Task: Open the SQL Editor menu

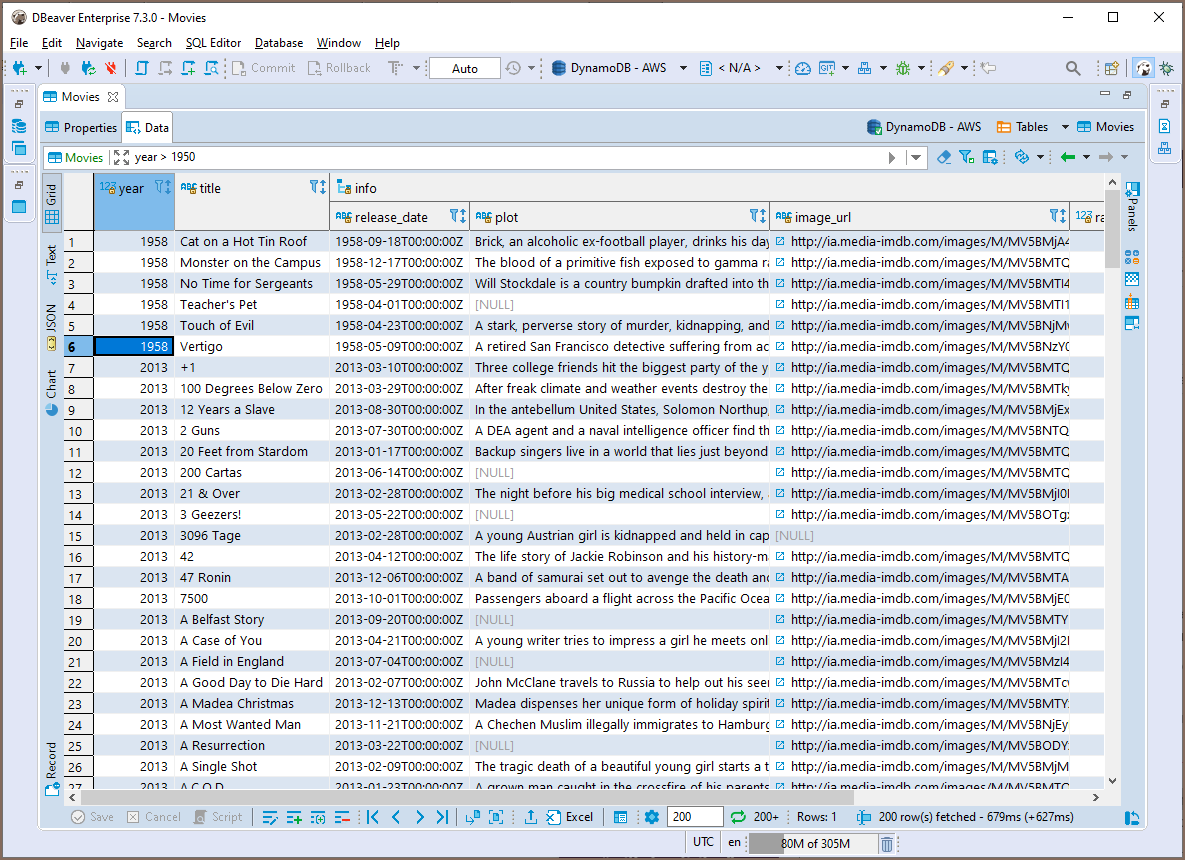Action: point(213,43)
